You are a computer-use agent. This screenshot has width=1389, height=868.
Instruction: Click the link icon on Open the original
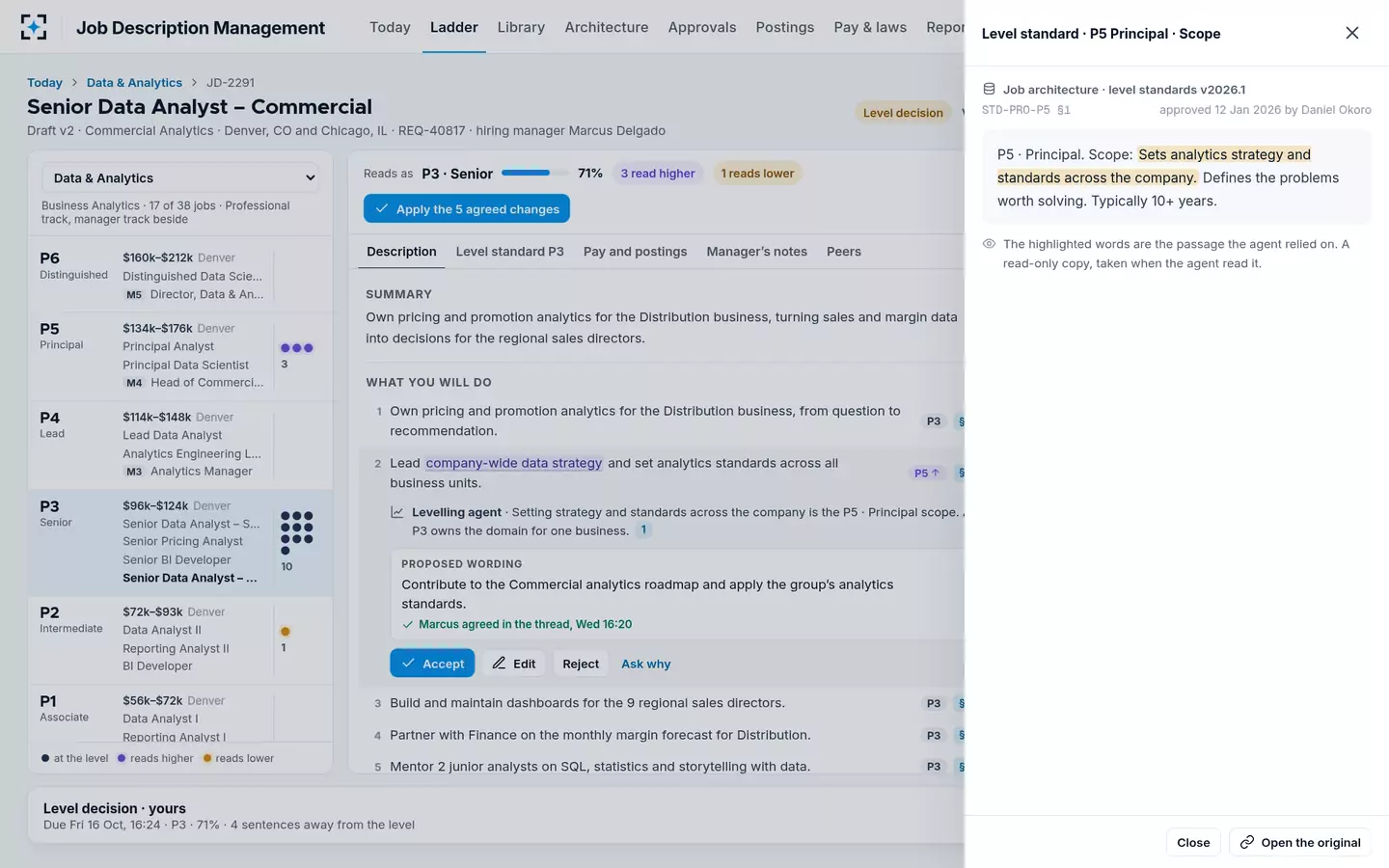[1247, 842]
